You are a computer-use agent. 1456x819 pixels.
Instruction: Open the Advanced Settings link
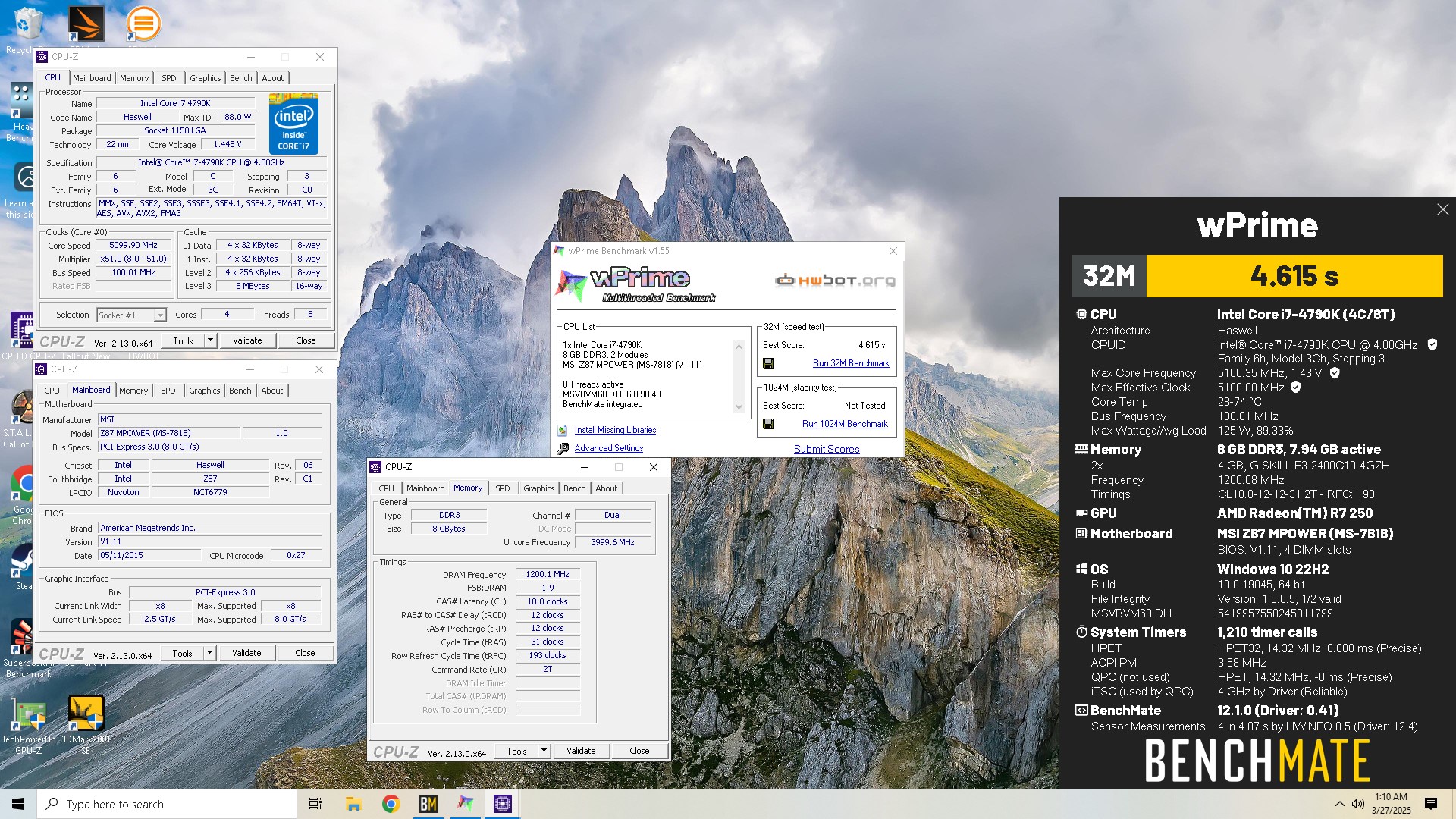point(609,448)
